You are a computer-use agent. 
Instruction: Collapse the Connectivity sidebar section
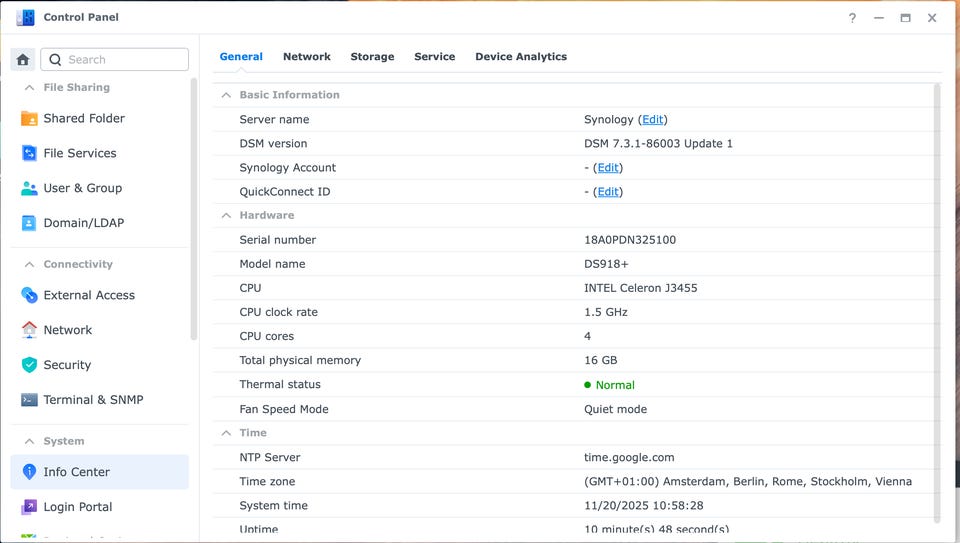(29, 264)
